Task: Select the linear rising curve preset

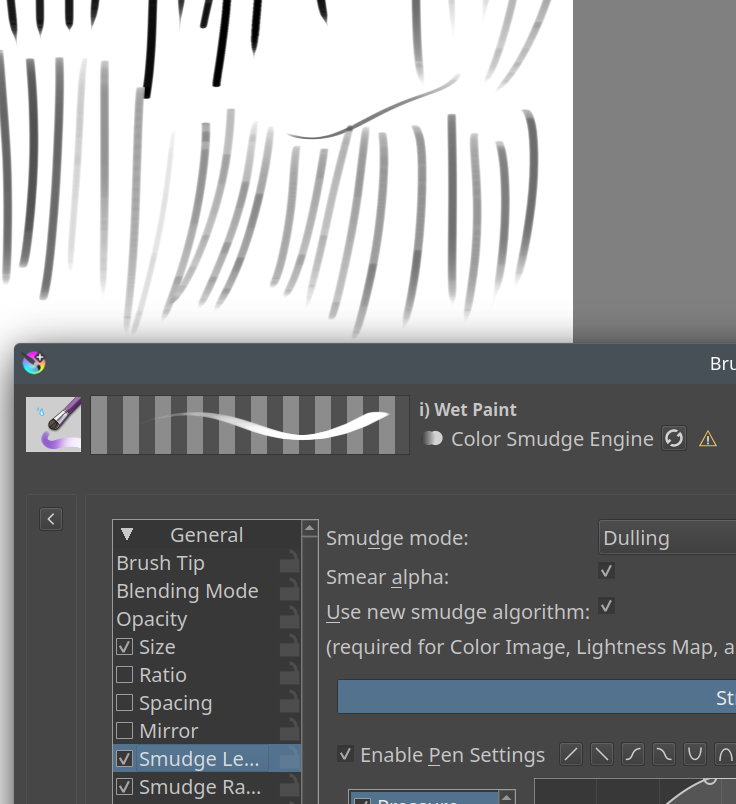Action: click(571, 754)
